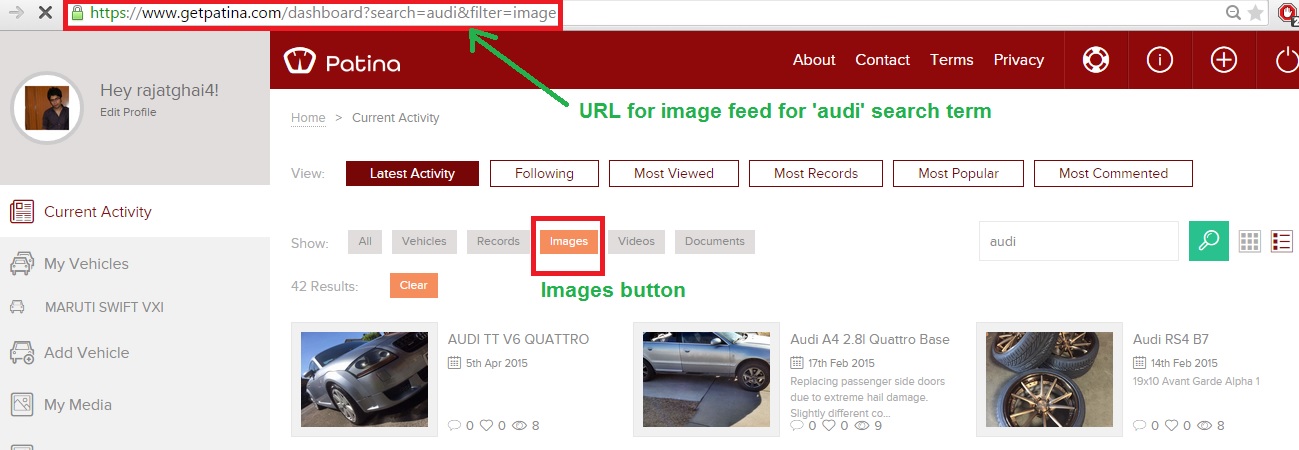Click the user profile avatar
1299x450 pixels.
tap(48, 108)
